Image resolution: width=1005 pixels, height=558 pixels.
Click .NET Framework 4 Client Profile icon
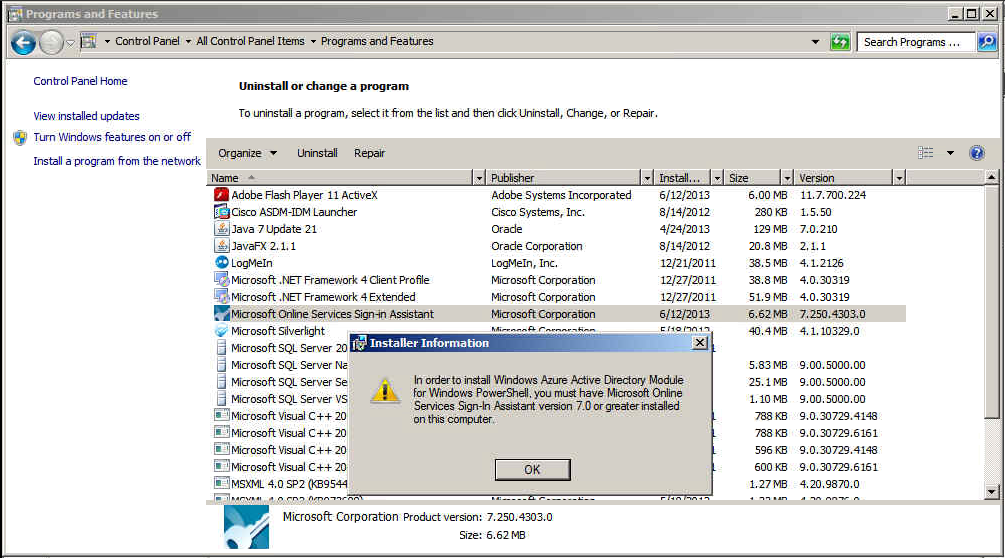click(221, 280)
